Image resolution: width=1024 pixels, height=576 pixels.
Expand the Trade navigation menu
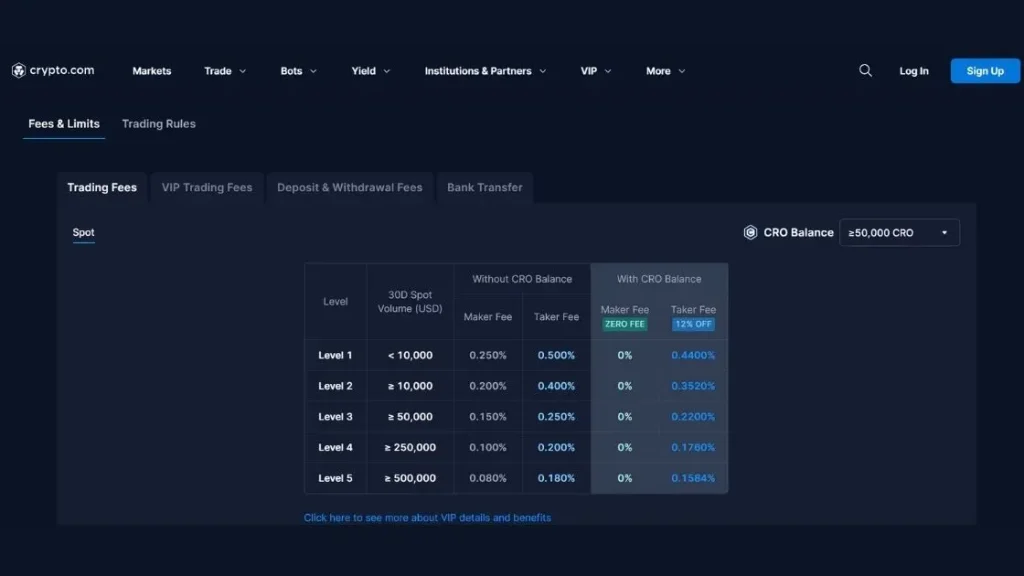(224, 71)
